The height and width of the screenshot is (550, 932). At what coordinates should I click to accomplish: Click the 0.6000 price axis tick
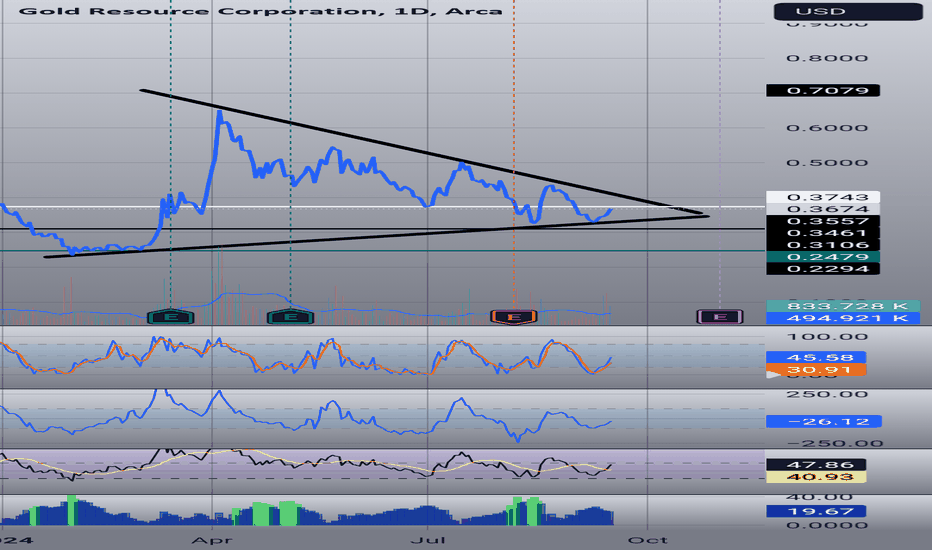click(x=827, y=128)
